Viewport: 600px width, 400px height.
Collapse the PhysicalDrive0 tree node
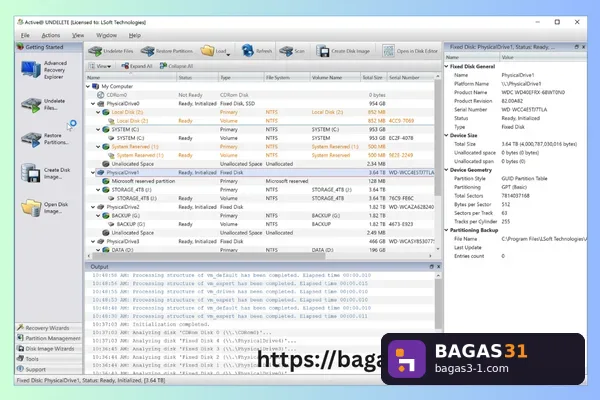[x=93, y=104]
